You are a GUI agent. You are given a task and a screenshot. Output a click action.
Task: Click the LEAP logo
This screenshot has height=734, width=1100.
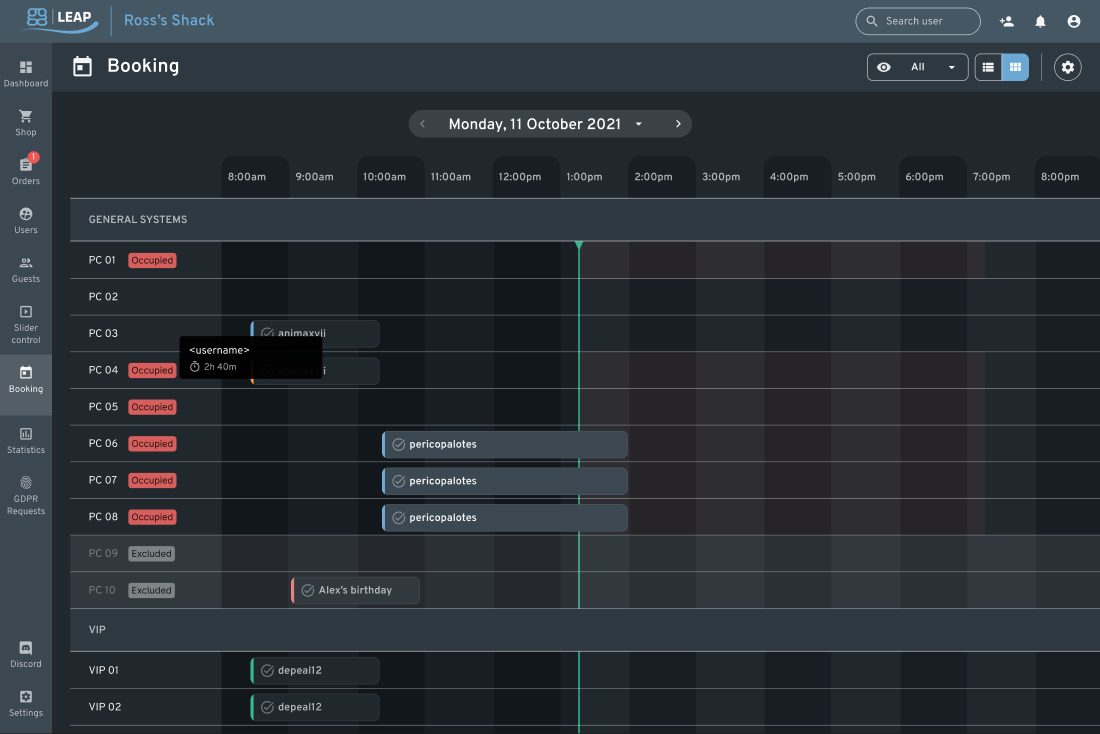tap(59, 19)
